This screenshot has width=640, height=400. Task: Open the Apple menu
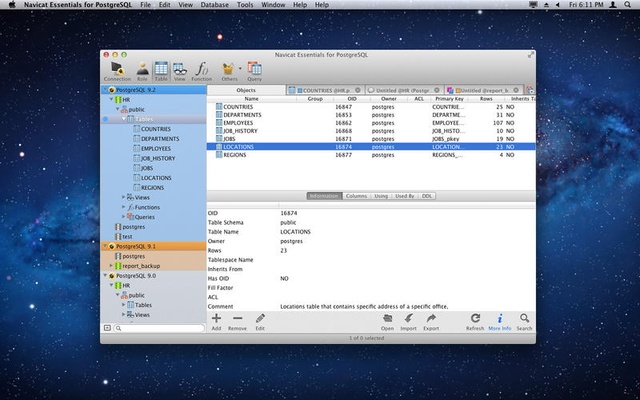pos(12,5)
